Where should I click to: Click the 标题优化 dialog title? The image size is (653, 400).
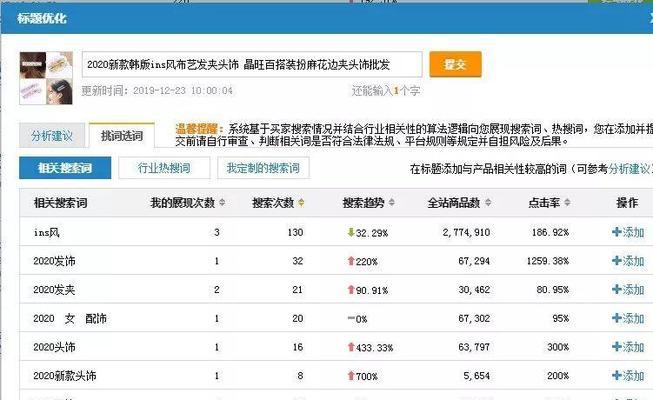click(x=42, y=18)
